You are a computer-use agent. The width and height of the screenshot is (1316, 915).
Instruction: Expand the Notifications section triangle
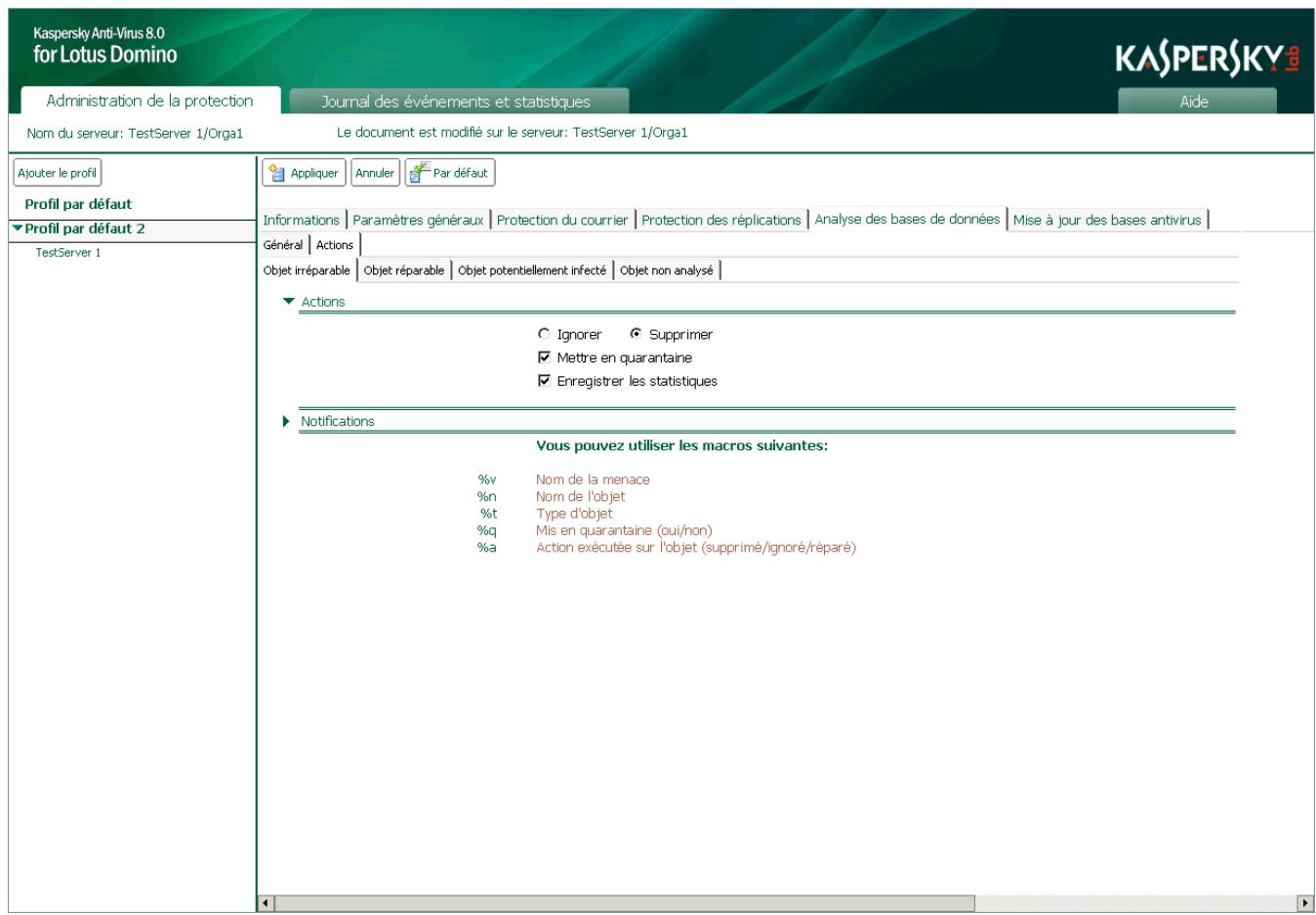286,421
